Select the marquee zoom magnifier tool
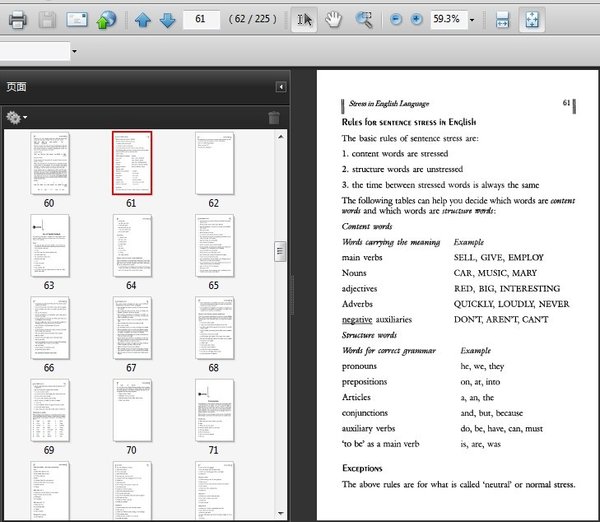Screen dimensions: 600x522 click(364, 19)
